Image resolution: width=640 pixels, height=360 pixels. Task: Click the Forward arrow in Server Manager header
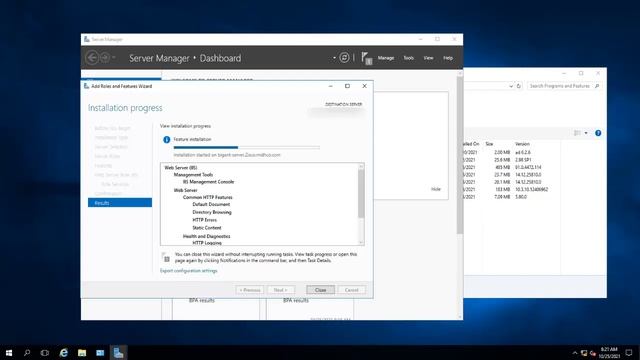(x=105, y=58)
